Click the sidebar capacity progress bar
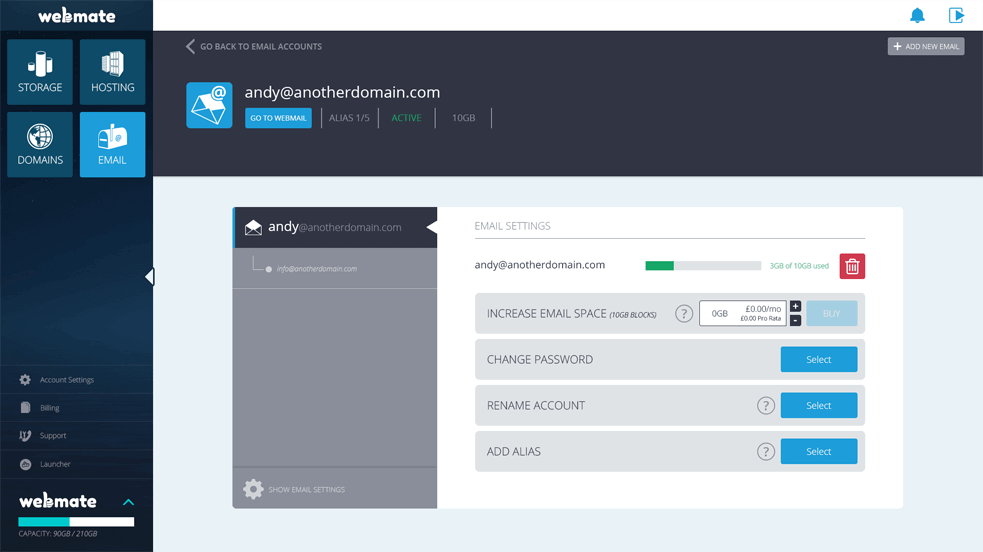Viewport: 983px width, 552px height. (x=76, y=521)
